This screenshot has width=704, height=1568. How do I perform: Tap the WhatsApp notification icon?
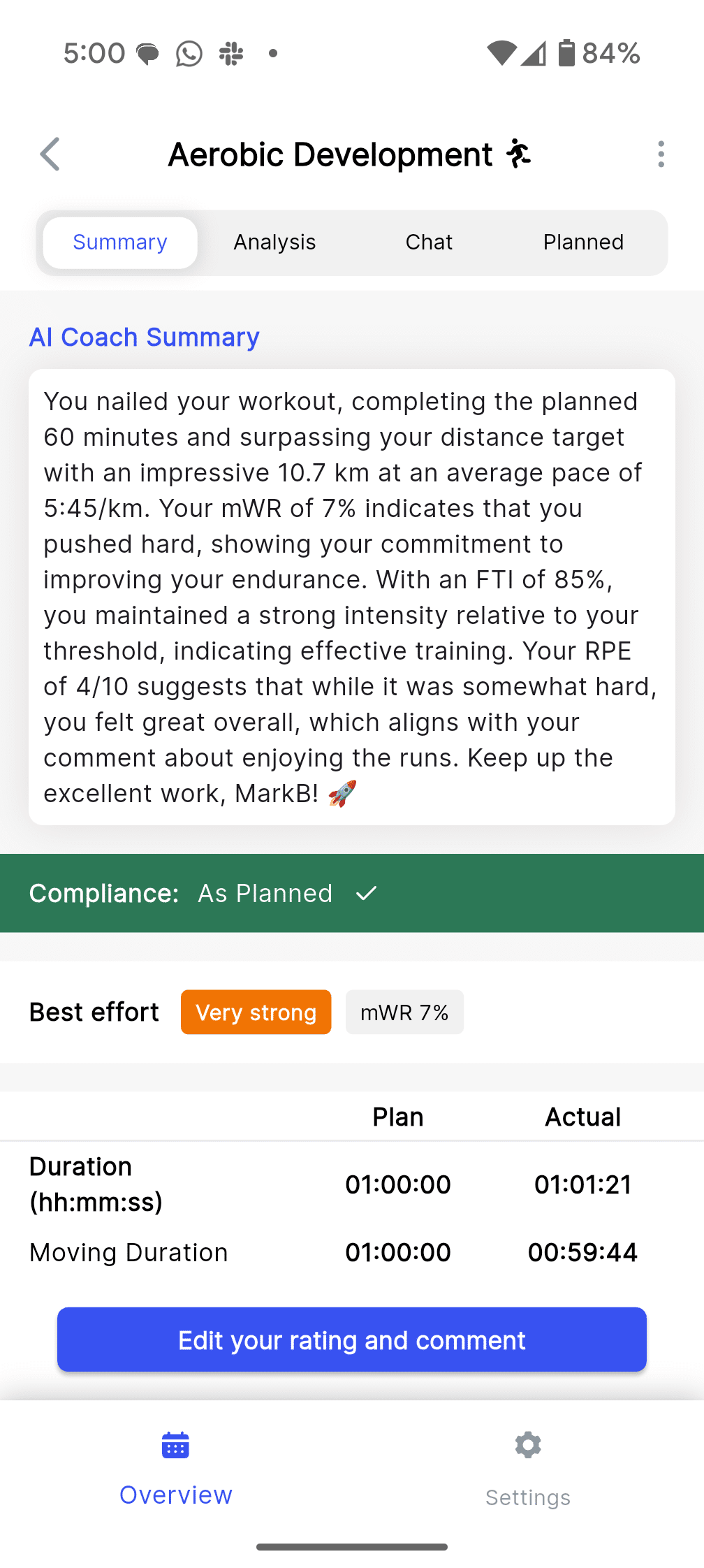(189, 53)
